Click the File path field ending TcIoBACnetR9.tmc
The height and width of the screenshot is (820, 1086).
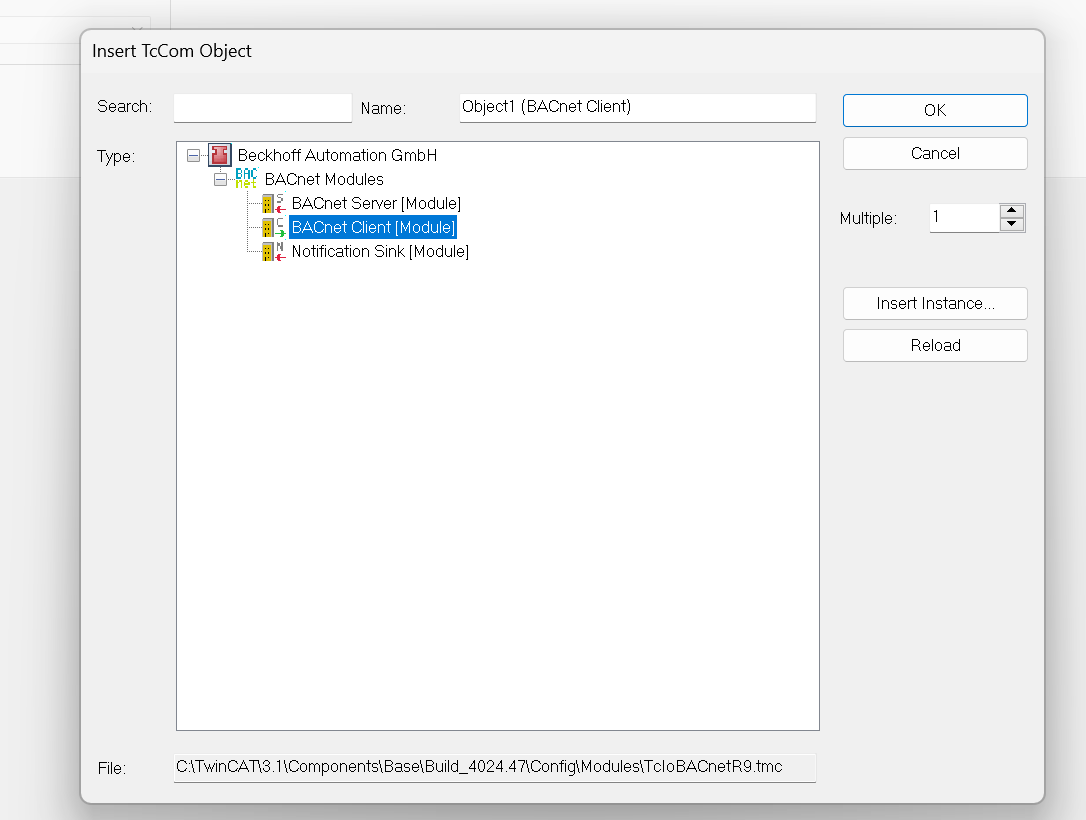click(x=495, y=767)
